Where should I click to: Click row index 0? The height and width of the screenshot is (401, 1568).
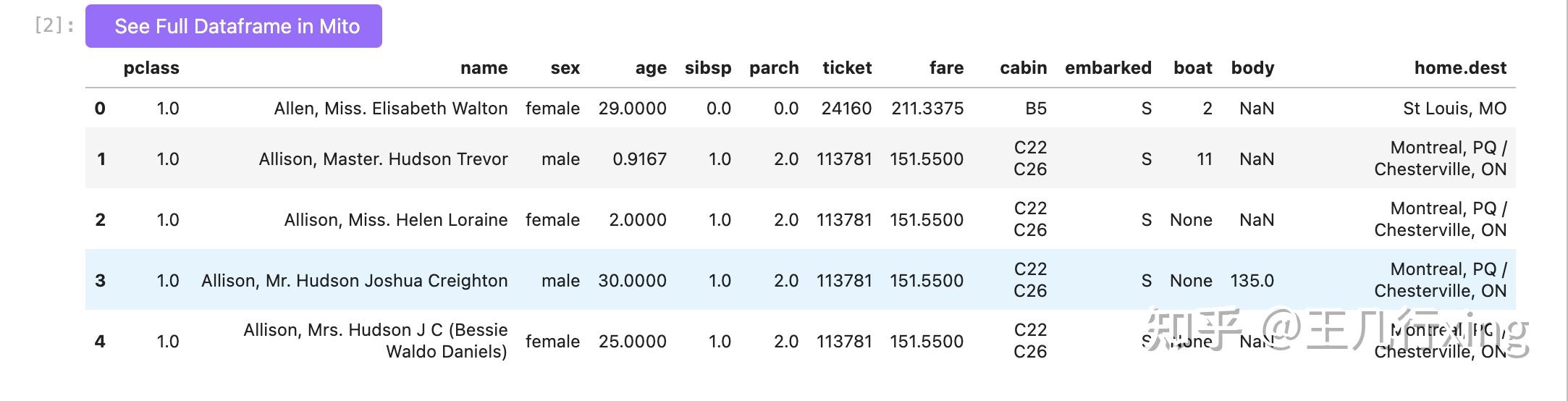(100, 109)
